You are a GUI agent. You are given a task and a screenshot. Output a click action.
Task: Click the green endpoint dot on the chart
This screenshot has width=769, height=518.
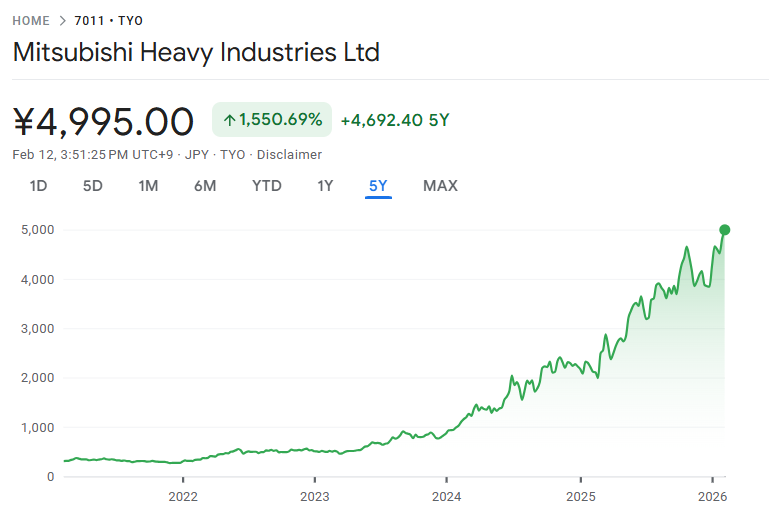pyautogui.click(x=724, y=230)
